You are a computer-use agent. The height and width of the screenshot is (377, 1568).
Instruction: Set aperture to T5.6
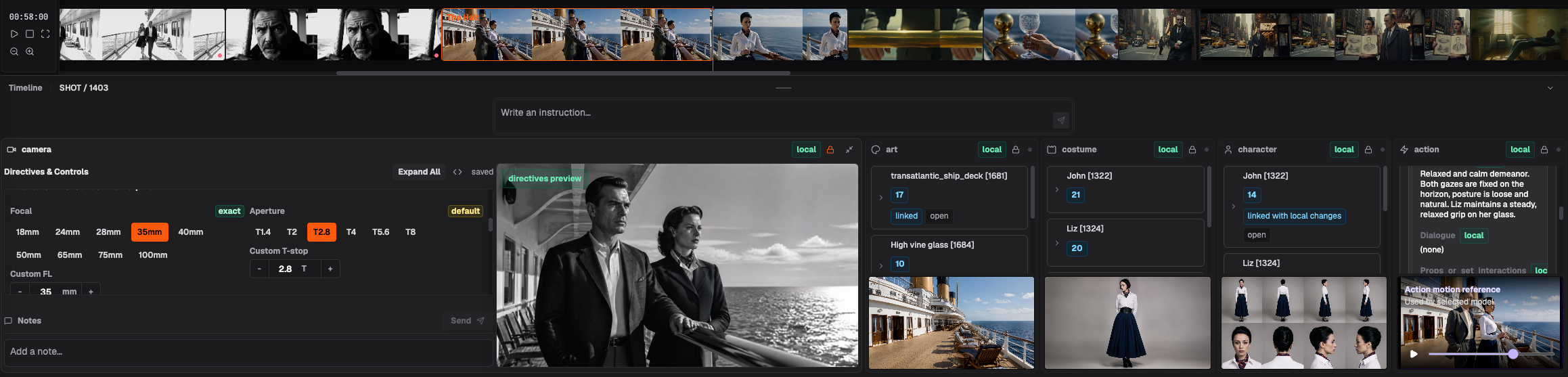pyautogui.click(x=381, y=232)
